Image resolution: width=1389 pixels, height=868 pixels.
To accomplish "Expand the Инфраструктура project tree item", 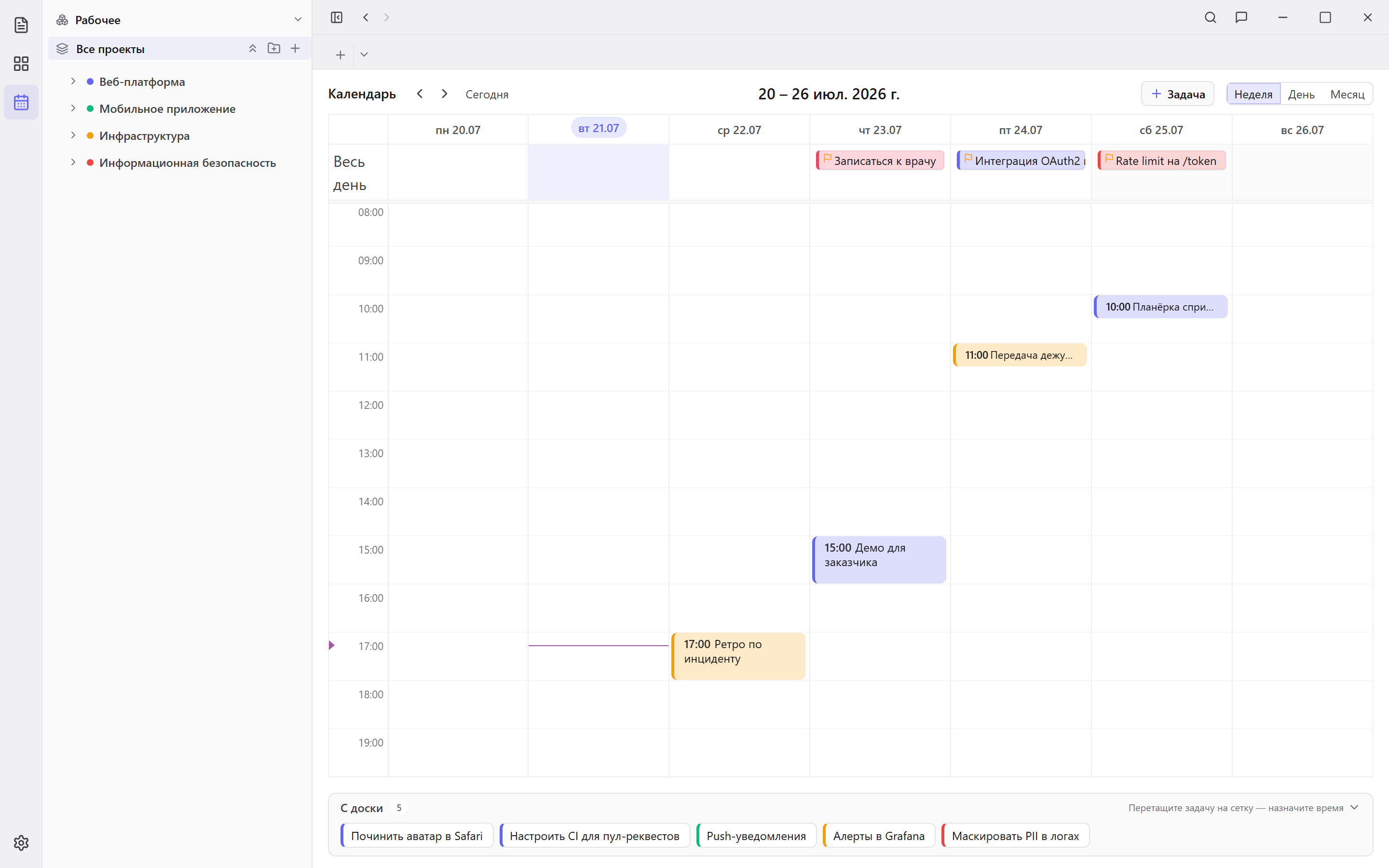I will 73,136.
